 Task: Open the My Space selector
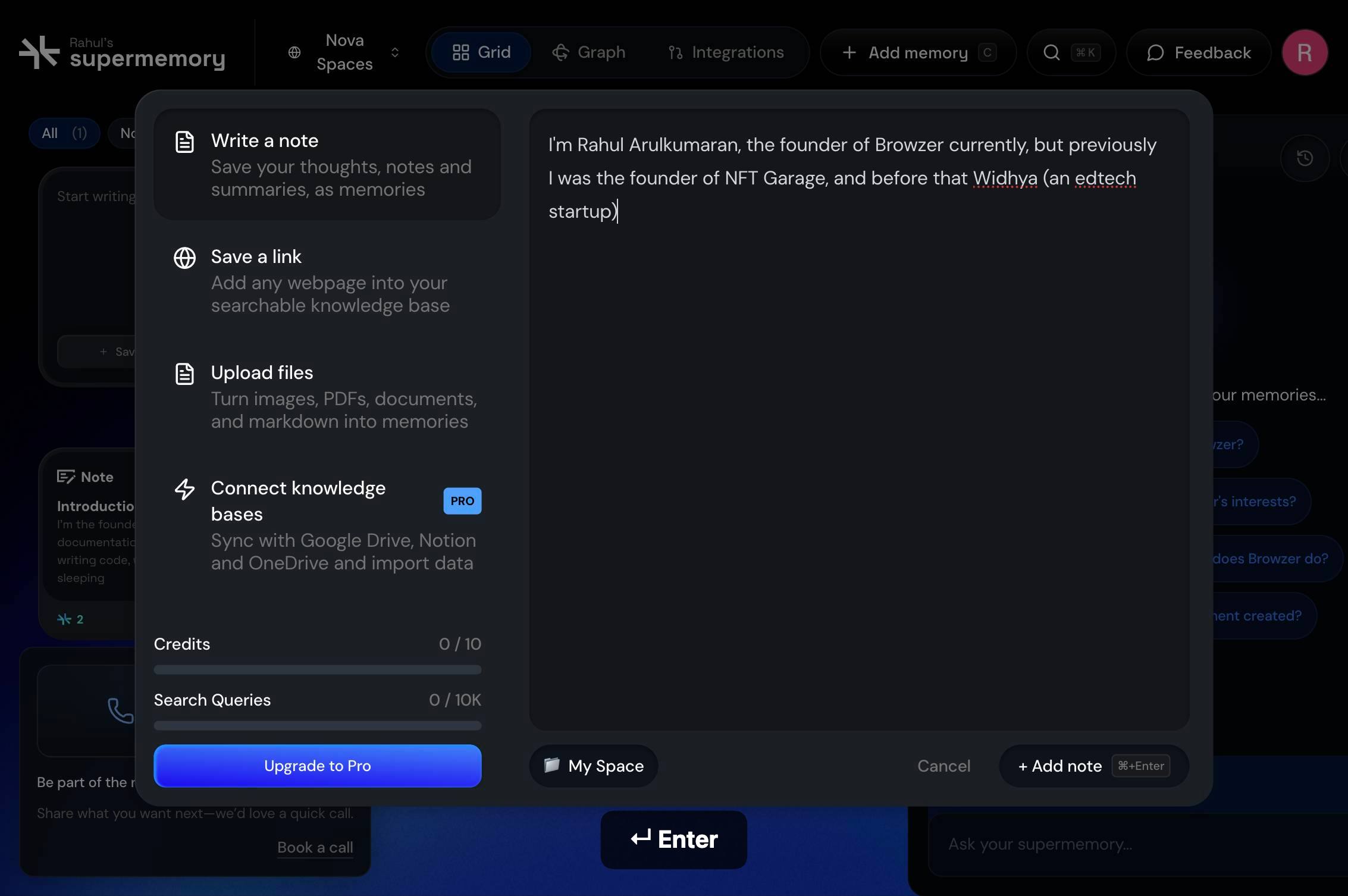(594, 766)
